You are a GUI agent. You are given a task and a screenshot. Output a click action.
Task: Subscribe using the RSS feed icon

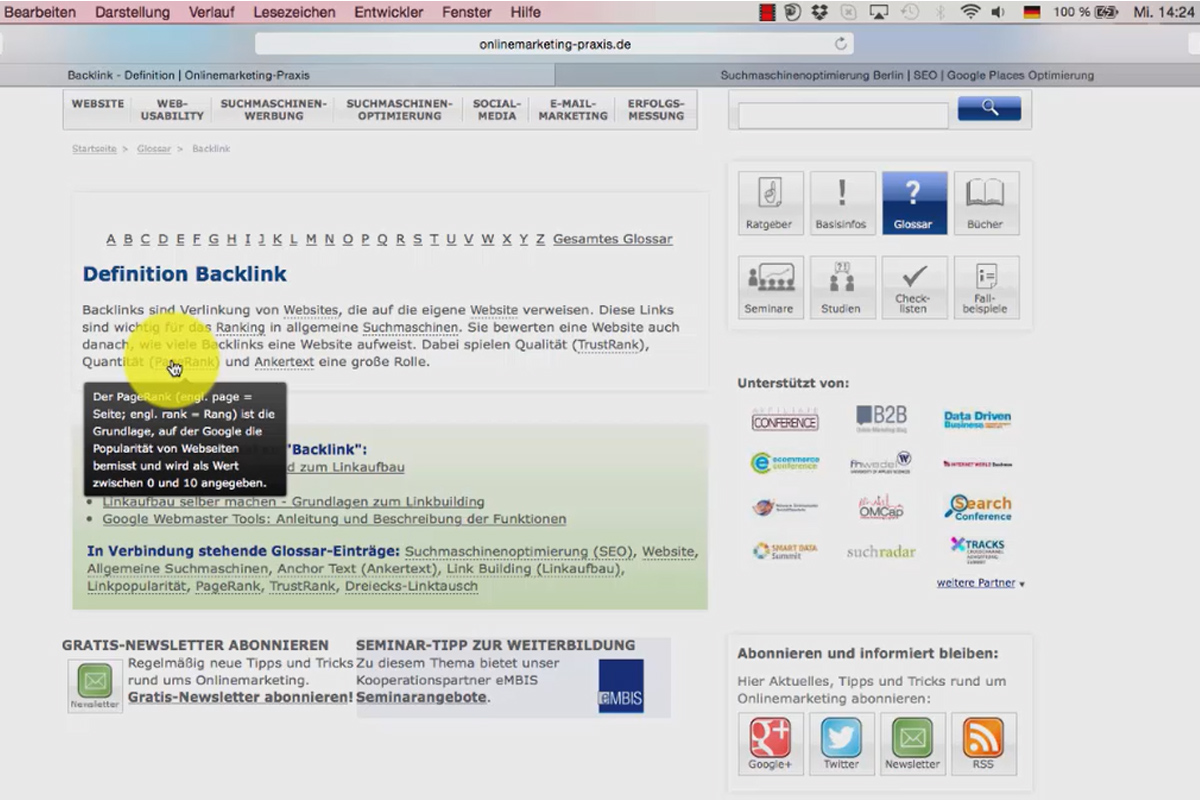pyautogui.click(x=983, y=744)
